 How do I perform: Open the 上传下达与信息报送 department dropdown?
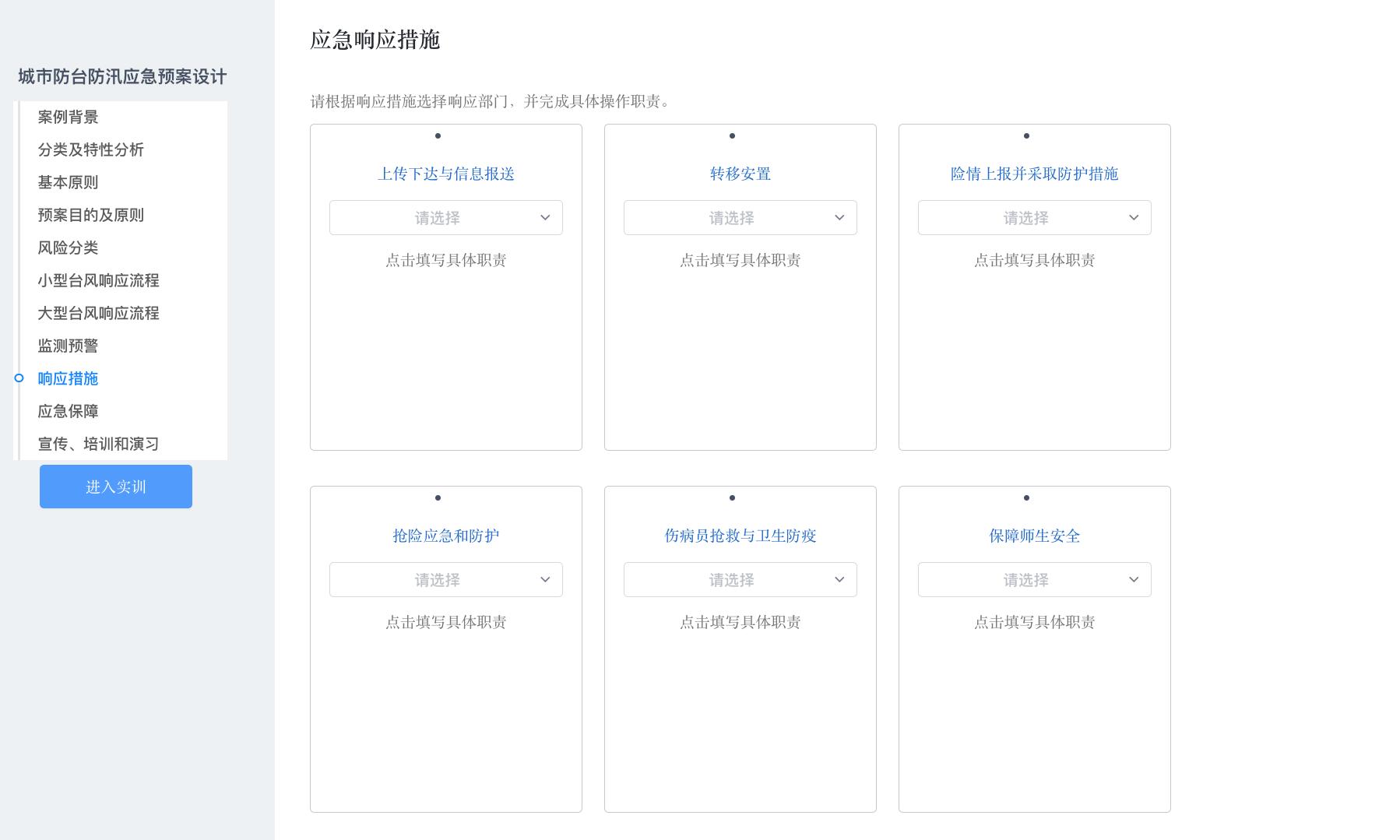pos(445,218)
